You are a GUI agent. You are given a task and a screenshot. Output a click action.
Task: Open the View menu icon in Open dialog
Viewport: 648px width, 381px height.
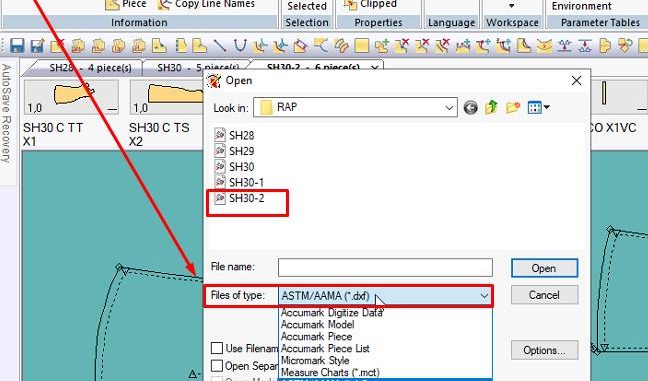coord(538,108)
